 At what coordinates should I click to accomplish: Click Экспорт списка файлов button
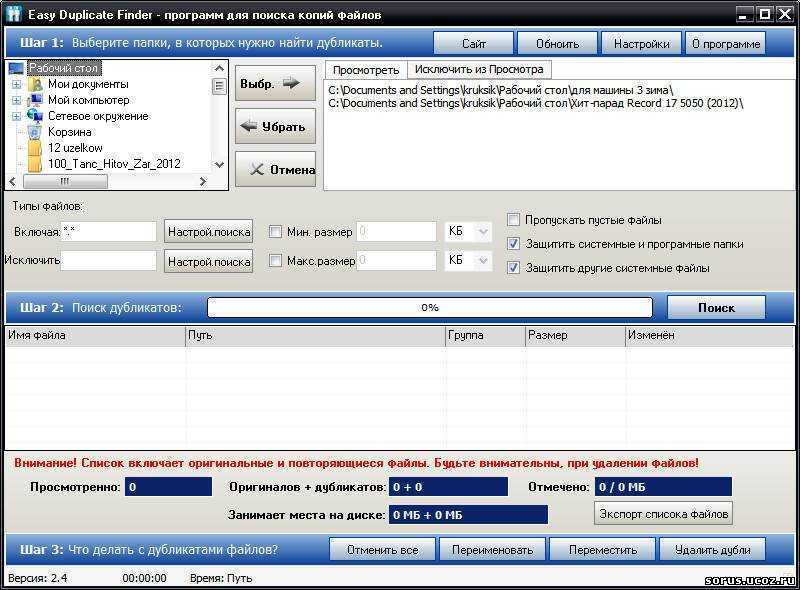tap(663, 513)
